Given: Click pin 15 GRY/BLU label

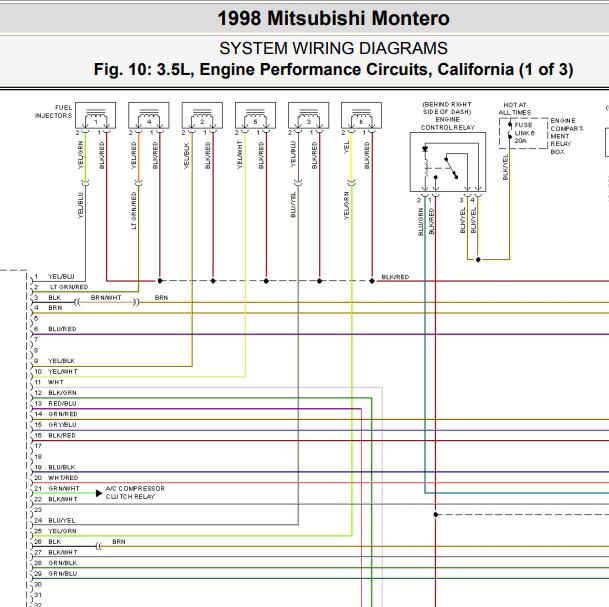Looking at the screenshot, I should pos(62,424).
